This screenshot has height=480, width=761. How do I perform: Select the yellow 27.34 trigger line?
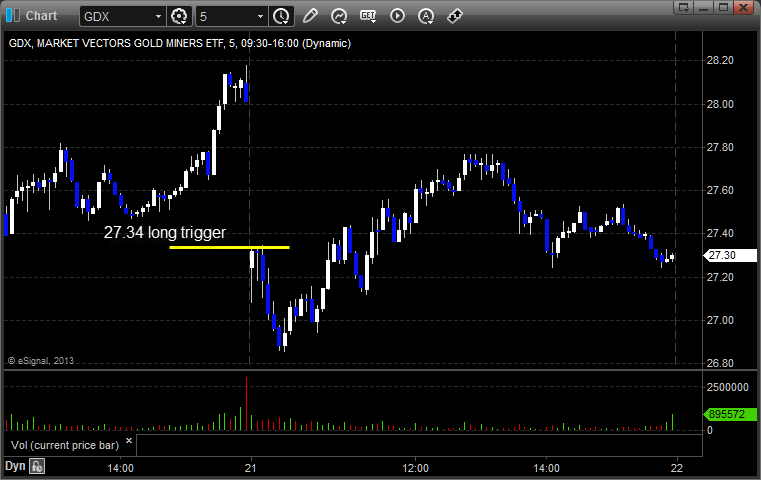click(x=230, y=248)
